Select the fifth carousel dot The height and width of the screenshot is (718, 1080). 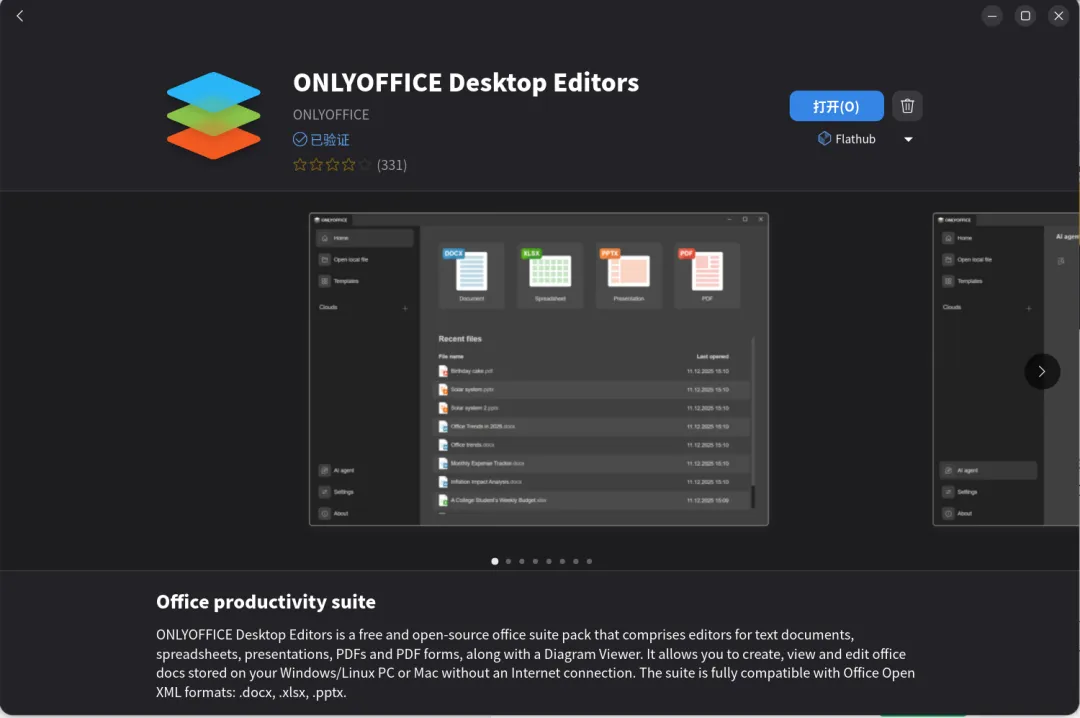[549, 561]
